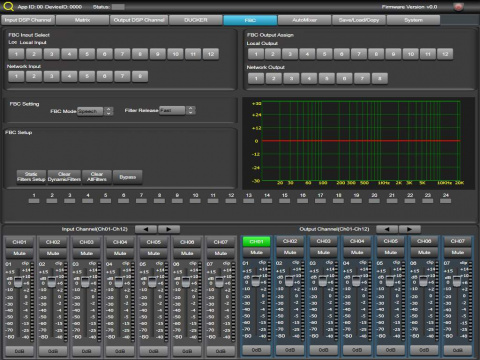The image size is (480, 360).
Task: Click input channel 01 fader knob
Action: pos(18,282)
